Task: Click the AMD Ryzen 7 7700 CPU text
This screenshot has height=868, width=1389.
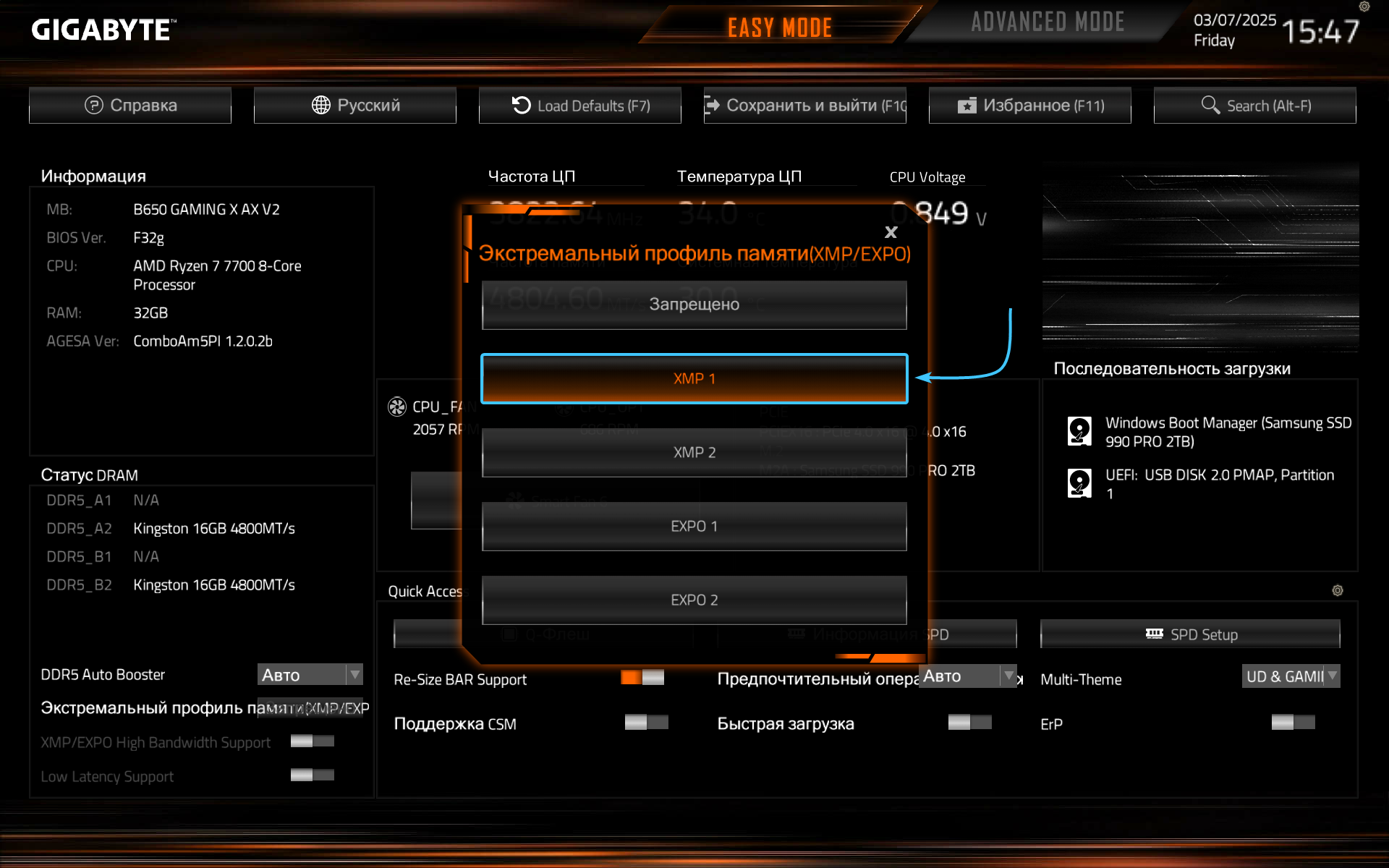Action: tap(217, 276)
